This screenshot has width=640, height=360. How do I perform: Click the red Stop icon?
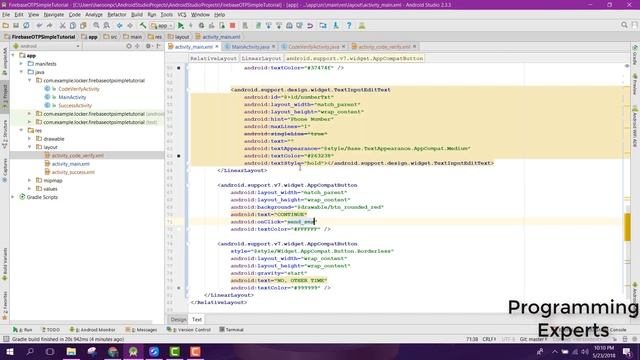click(233, 25)
